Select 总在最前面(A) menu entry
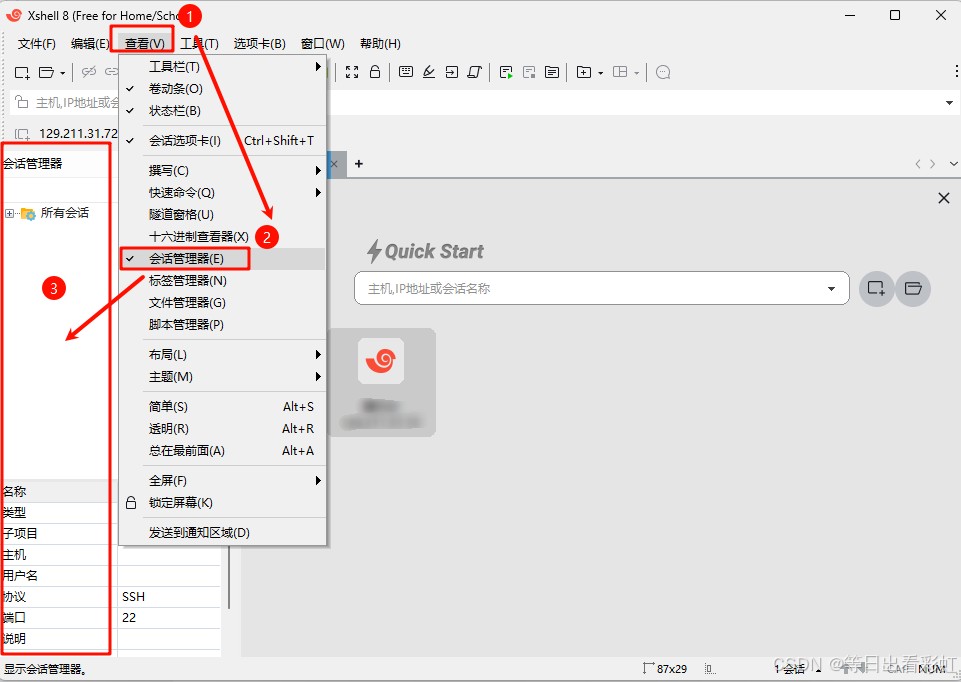Viewport: 961px width, 682px height. [223, 450]
